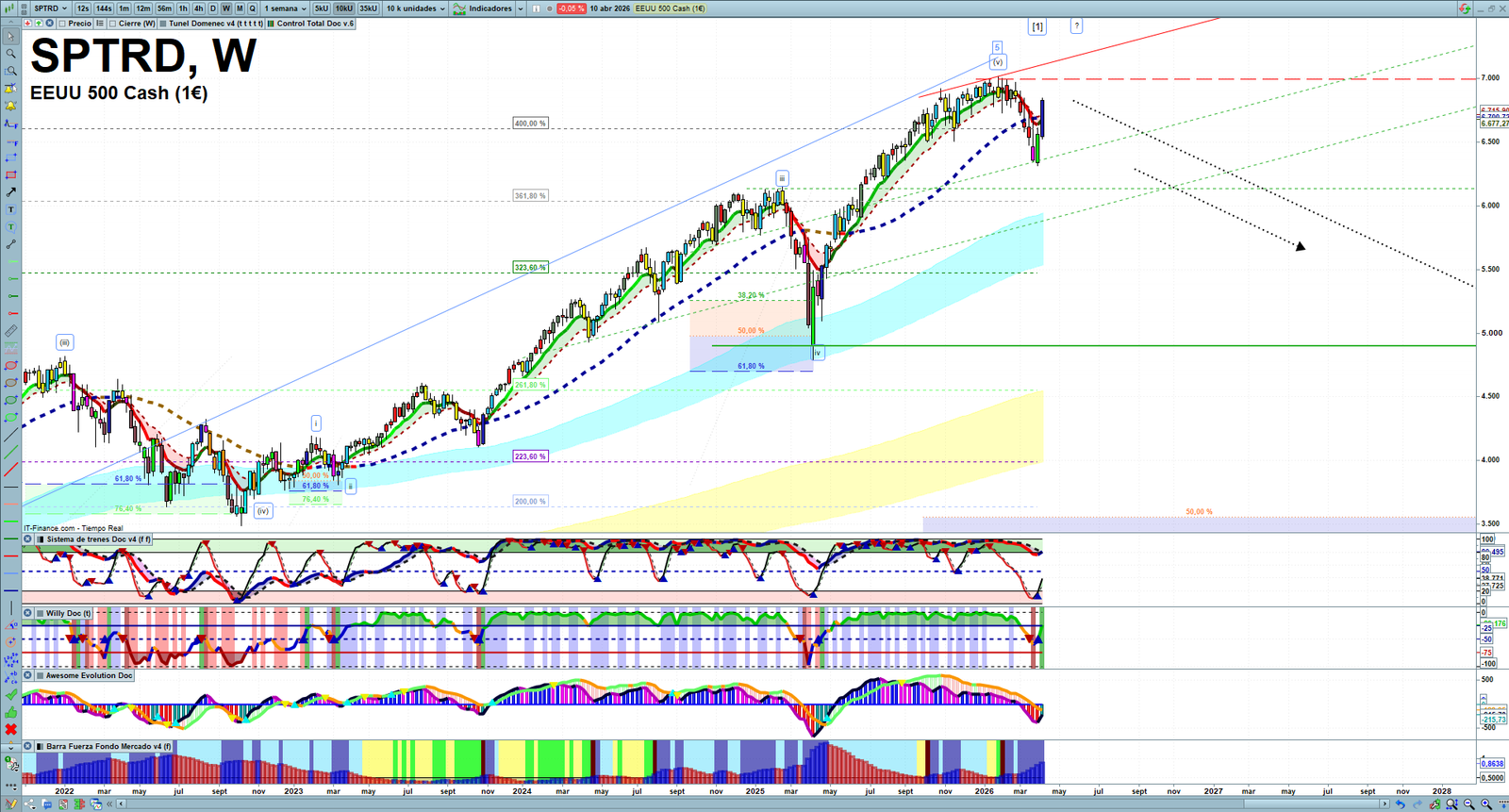Open the 10 k unidades dropdown
This screenshot has height=812, width=1509.
(x=416, y=8)
